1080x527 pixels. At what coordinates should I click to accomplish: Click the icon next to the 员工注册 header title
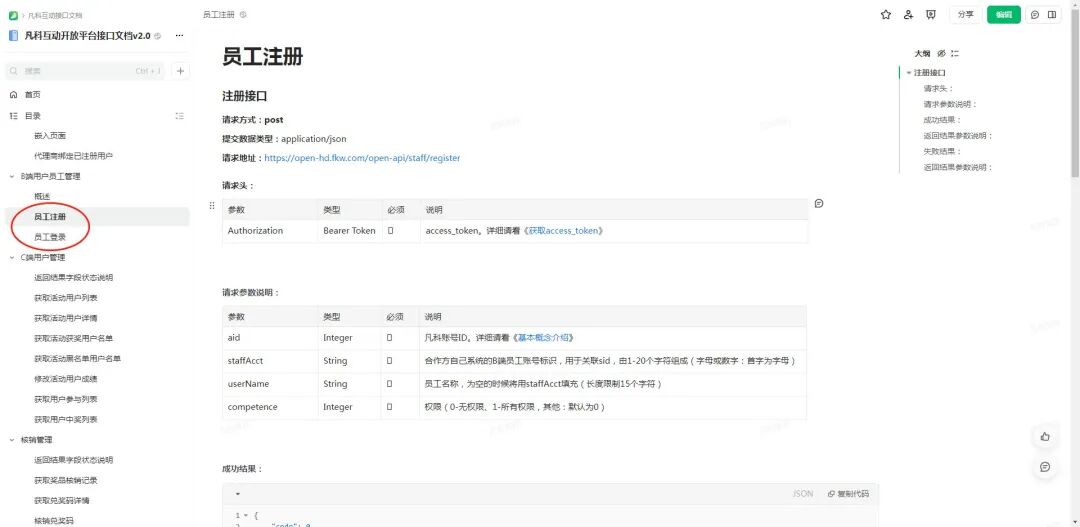tap(243, 14)
